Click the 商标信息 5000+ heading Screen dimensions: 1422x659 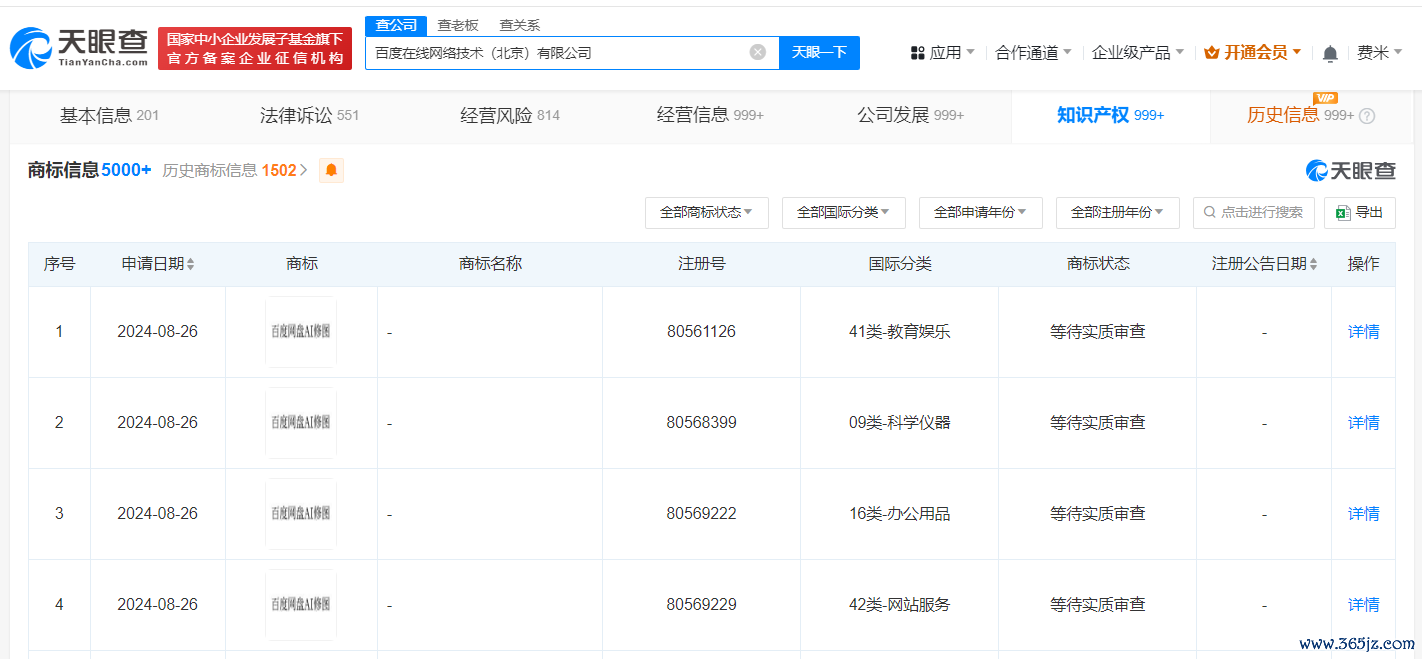pyautogui.click(x=90, y=170)
